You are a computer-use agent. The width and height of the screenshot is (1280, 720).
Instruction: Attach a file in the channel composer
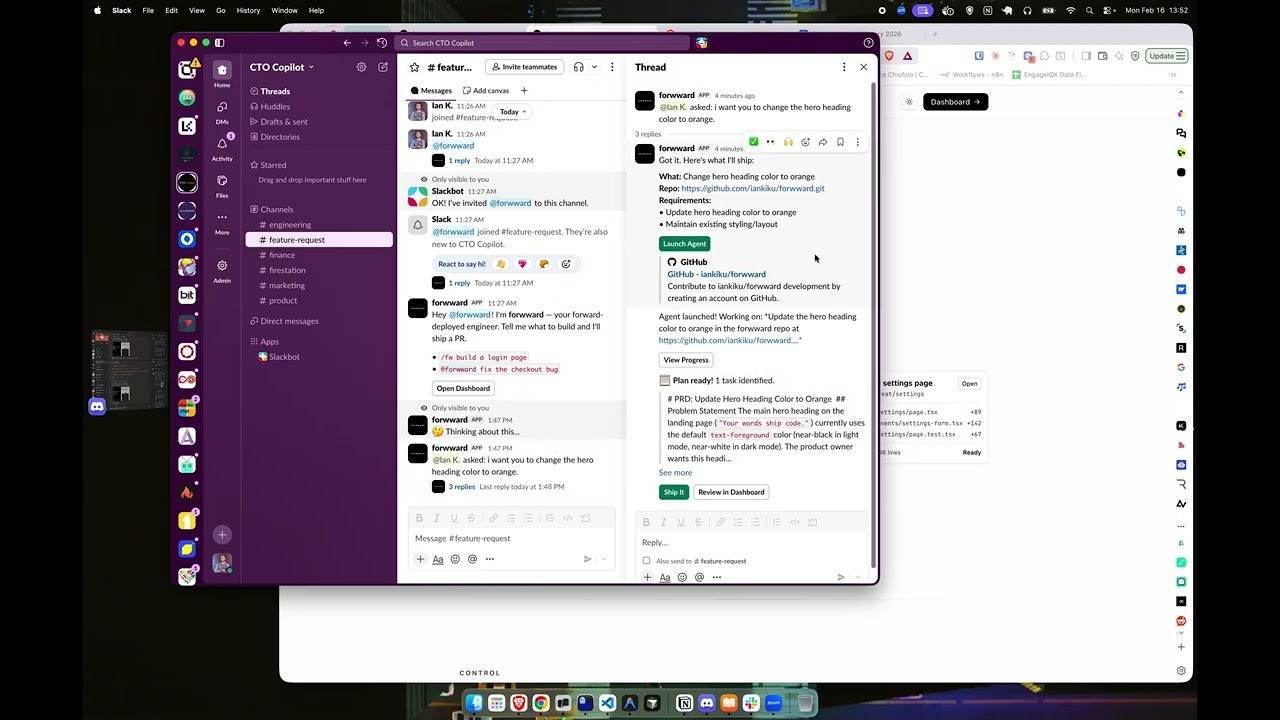coord(420,559)
